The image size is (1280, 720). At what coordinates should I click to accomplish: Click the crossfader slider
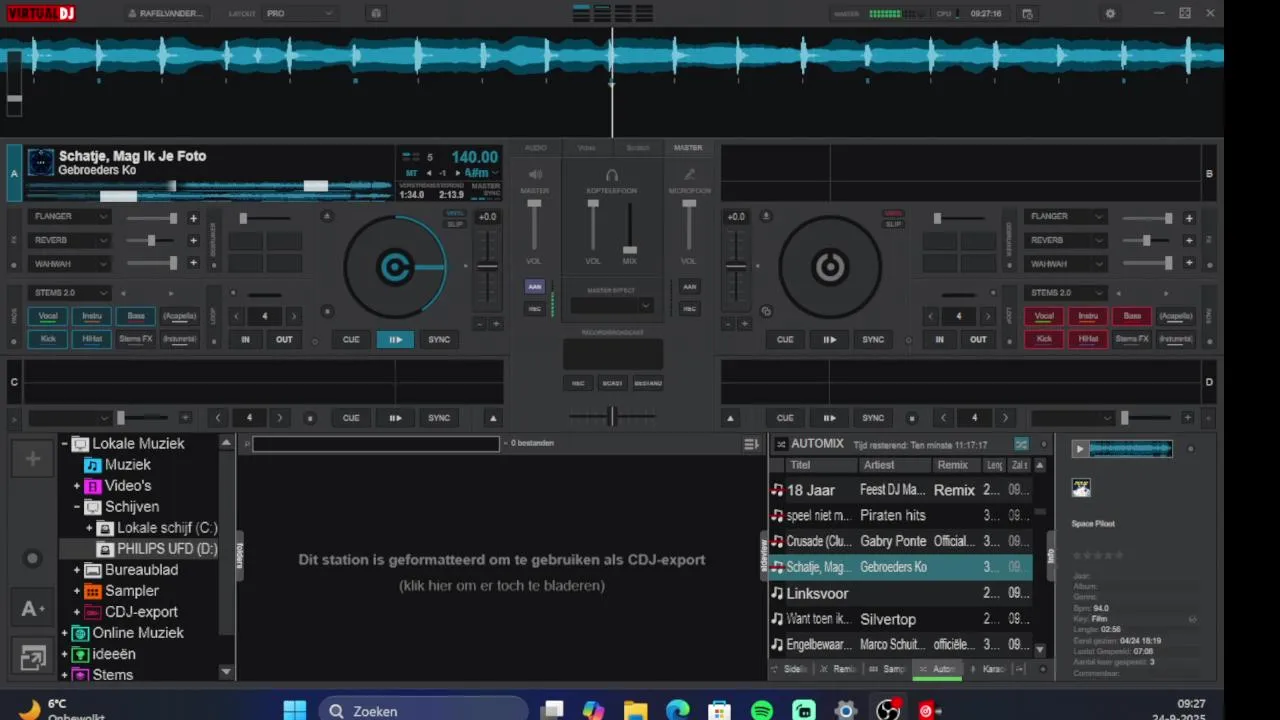click(x=612, y=417)
